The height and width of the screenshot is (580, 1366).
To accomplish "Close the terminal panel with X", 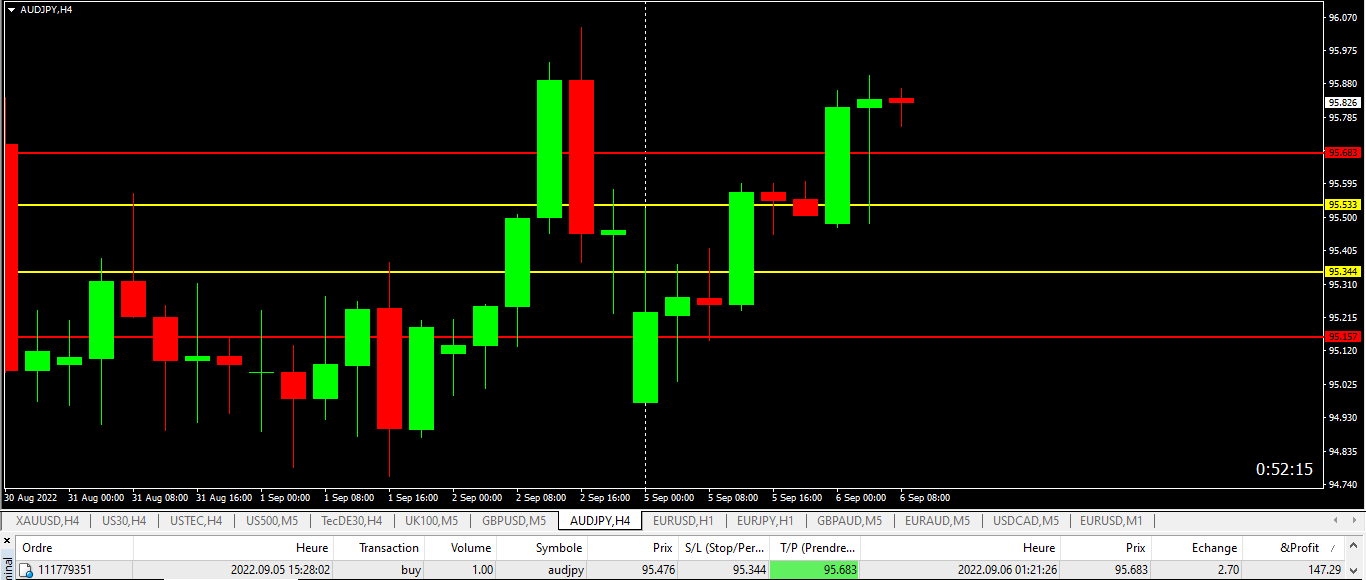I will click(7, 540).
